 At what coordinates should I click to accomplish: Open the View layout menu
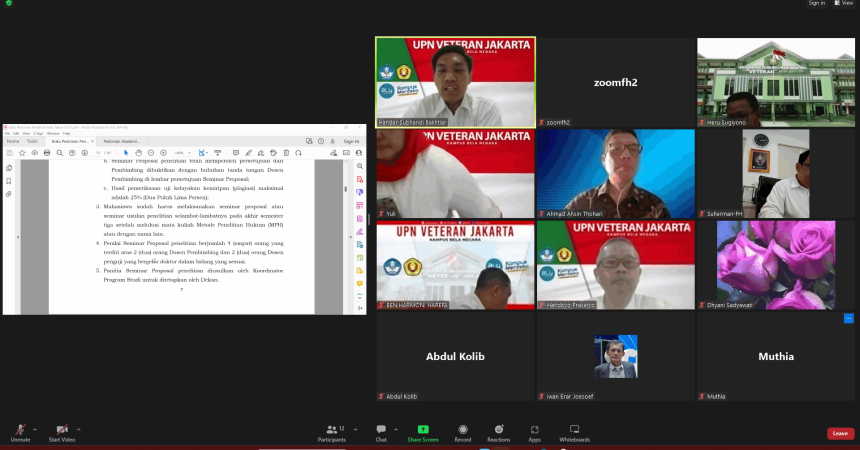[844, 3]
